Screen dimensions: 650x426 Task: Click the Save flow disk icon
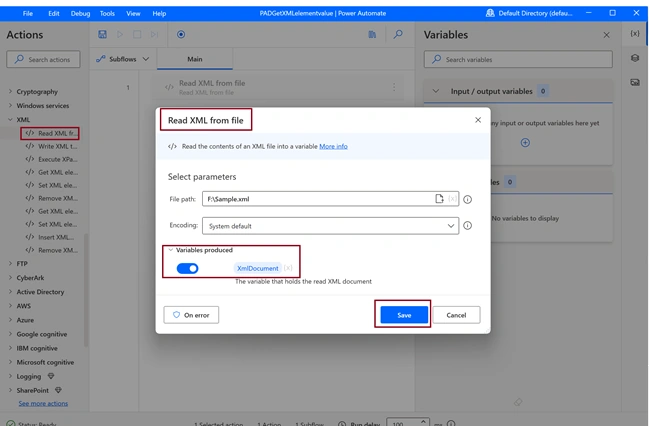(102, 34)
